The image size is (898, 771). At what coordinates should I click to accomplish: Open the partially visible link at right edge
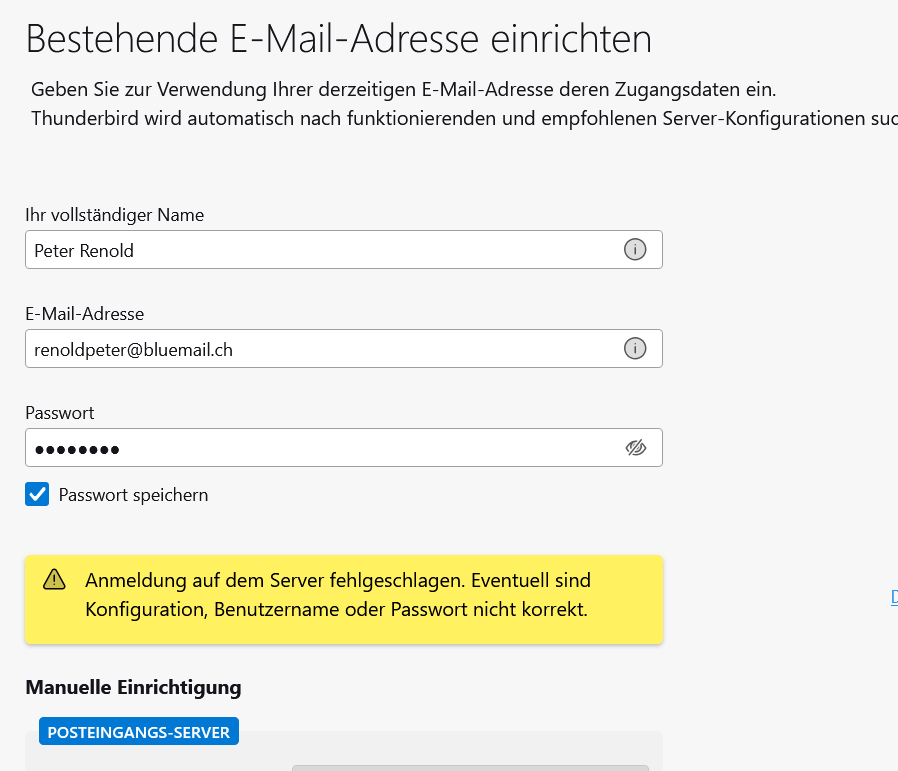pyautogui.click(x=893, y=598)
